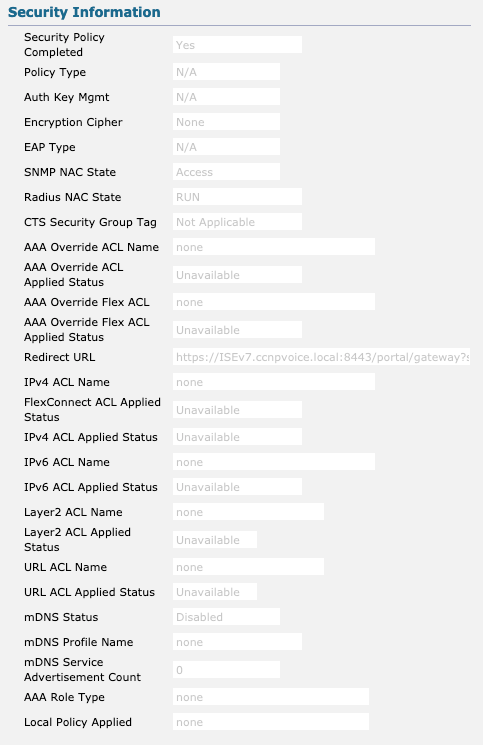
Task: Select the Layer2 ACL Name field
Action: [248, 512]
